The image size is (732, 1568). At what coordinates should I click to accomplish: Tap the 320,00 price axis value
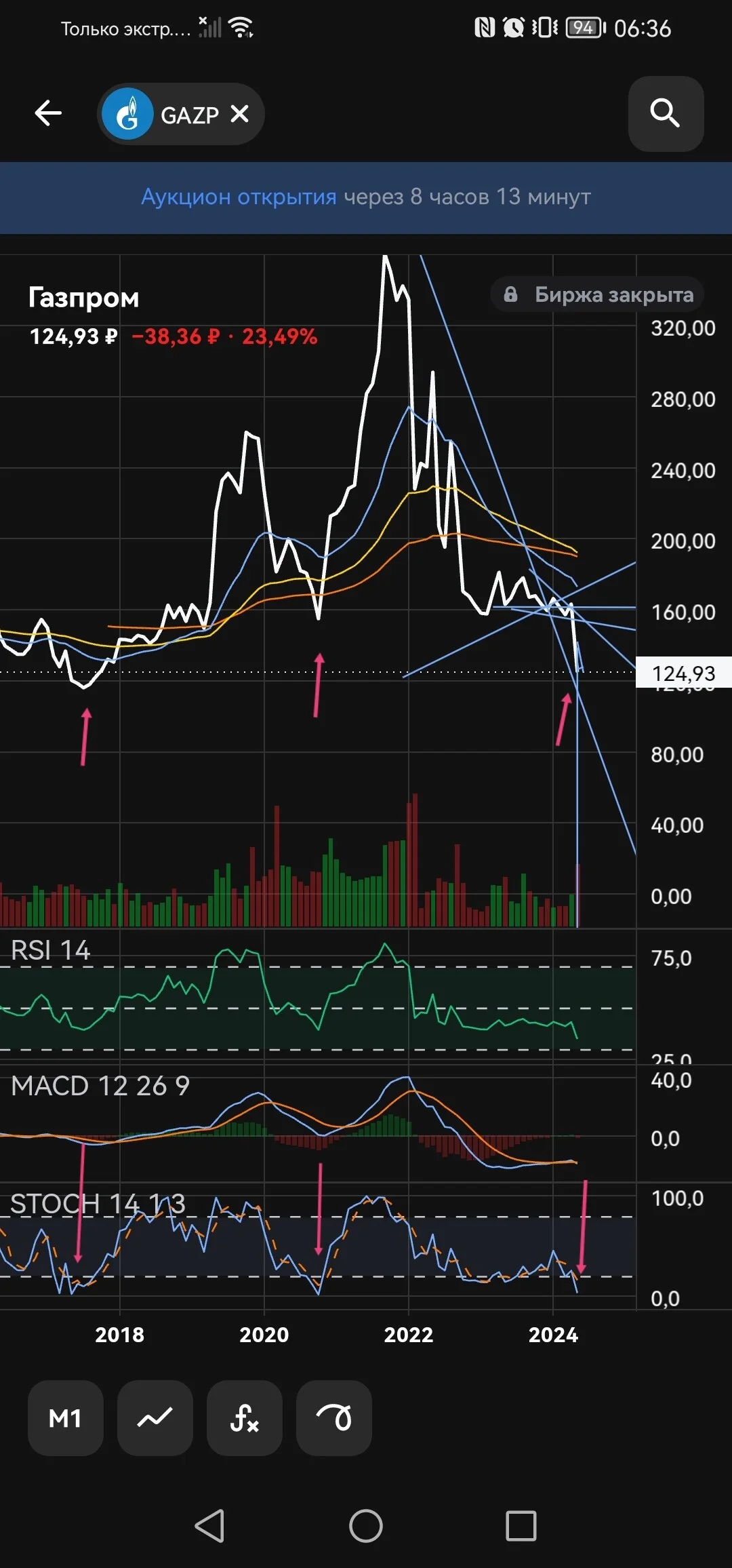coord(683,328)
